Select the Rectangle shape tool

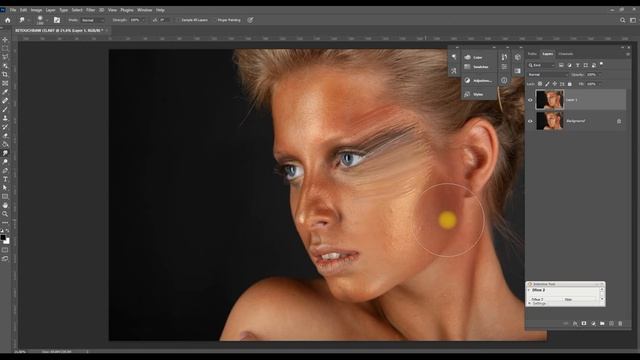tap(5, 197)
